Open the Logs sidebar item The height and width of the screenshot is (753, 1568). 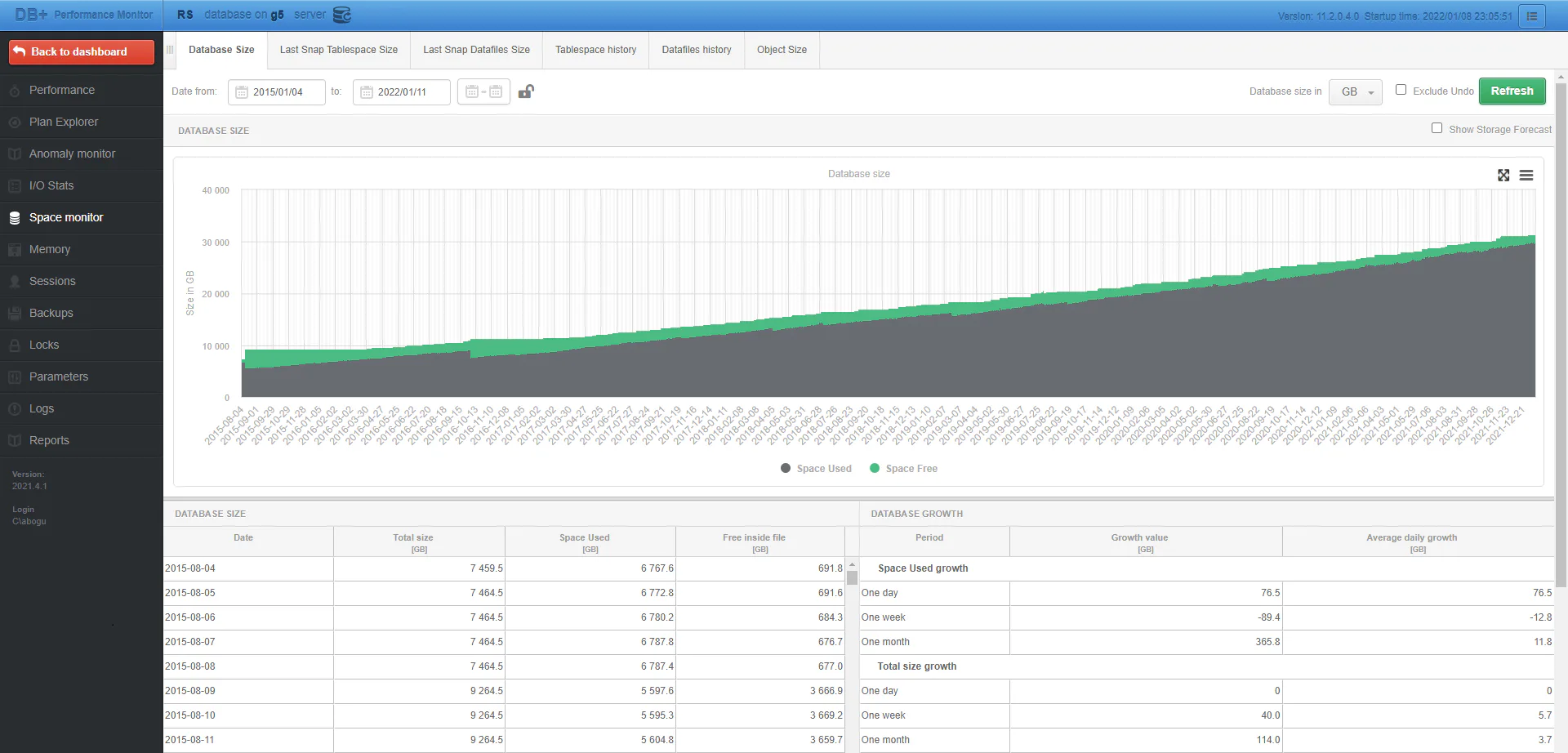82,408
